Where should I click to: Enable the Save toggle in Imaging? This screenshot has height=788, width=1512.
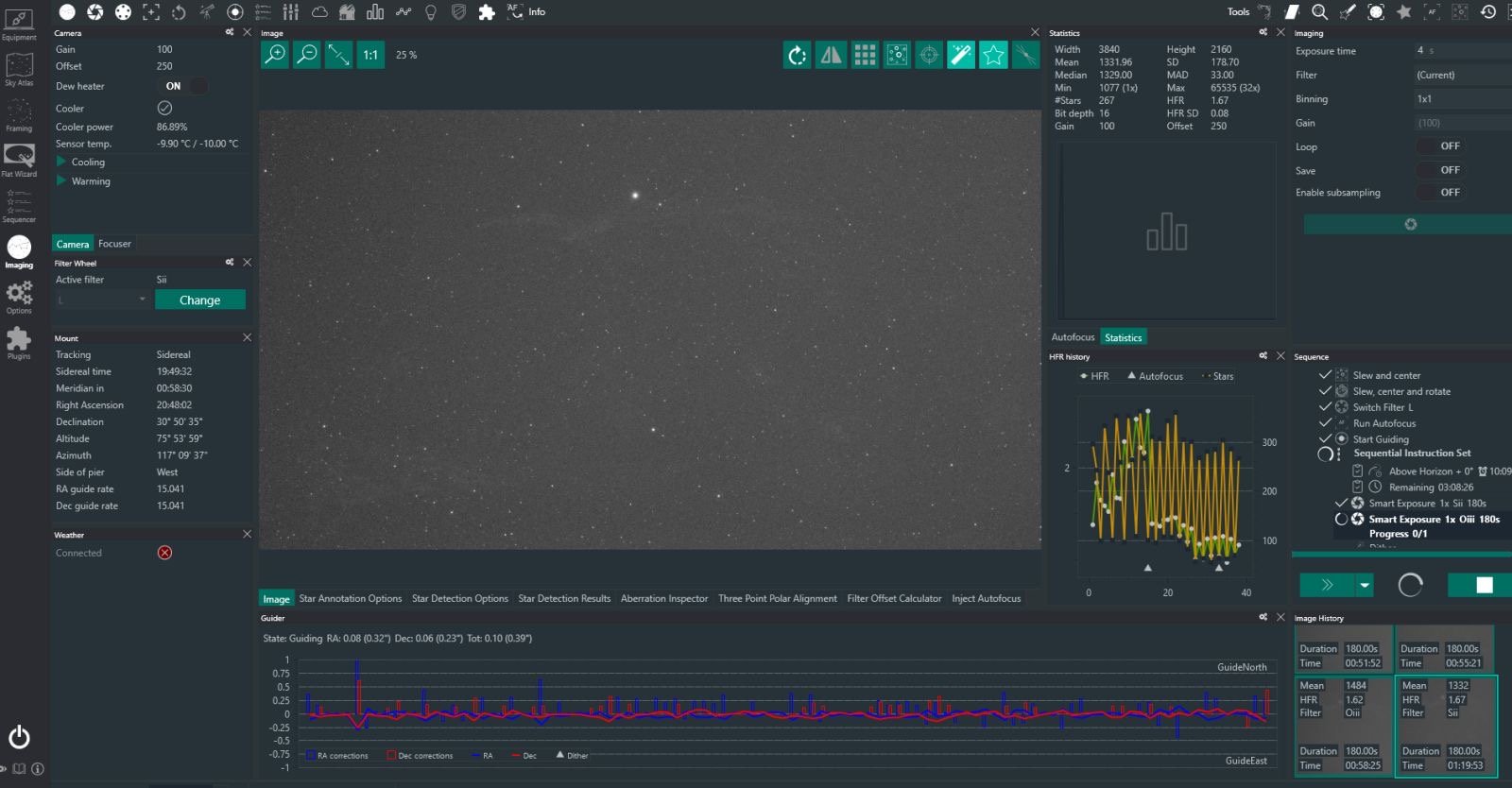click(x=1438, y=170)
